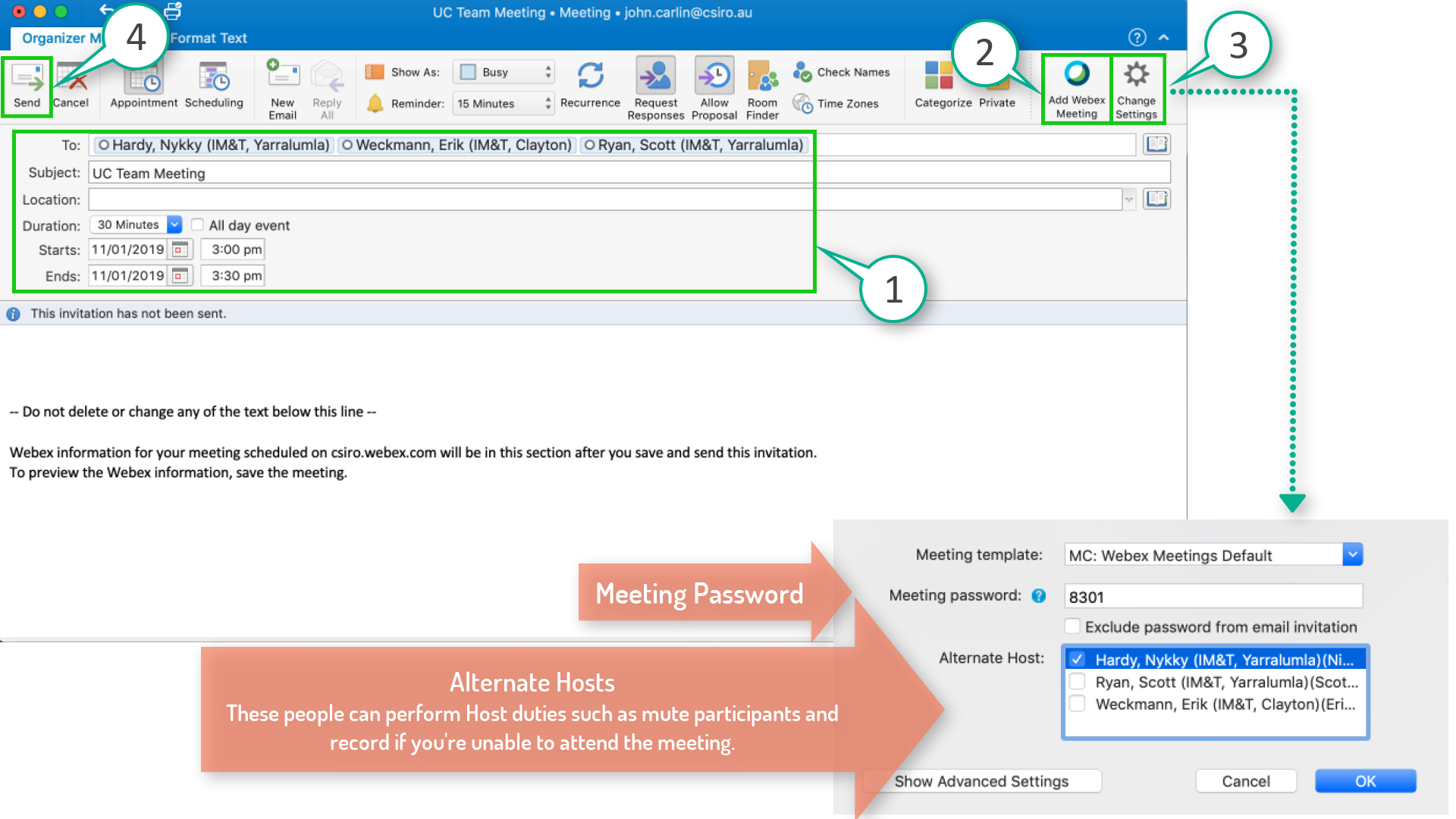Open room book beside Location field
This screenshot has height=819, width=1456.
[1156, 199]
